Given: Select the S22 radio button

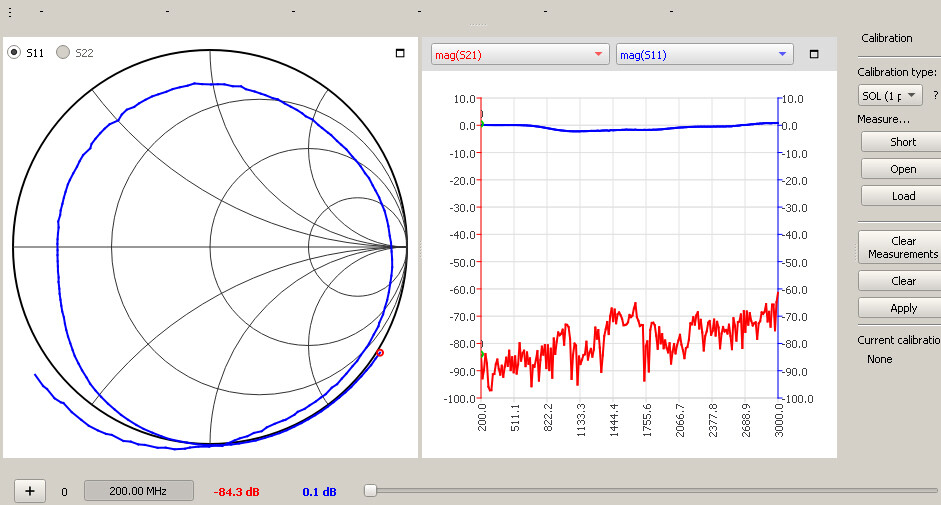Looking at the screenshot, I should click(63, 53).
